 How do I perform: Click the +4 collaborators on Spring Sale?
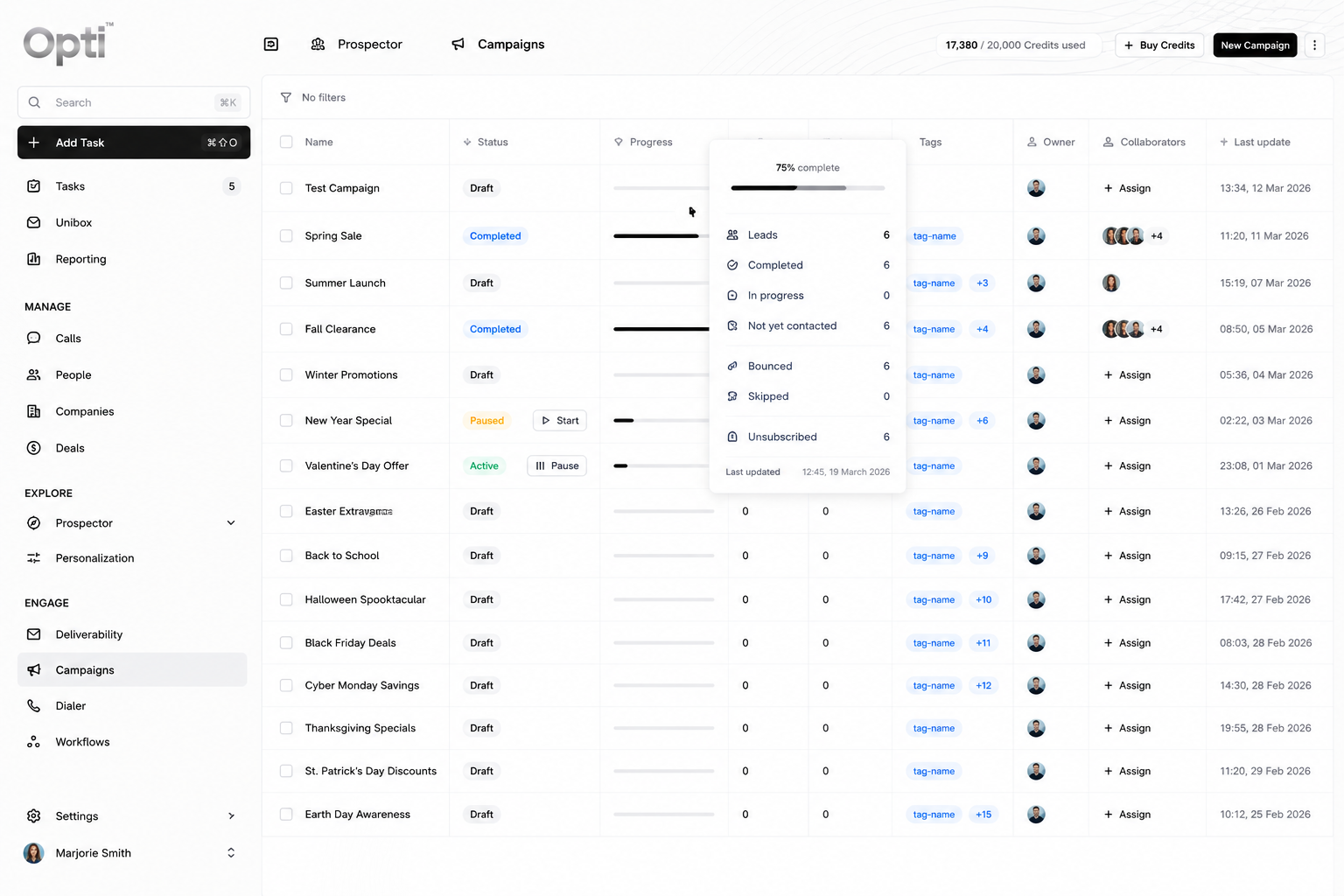tap(1157, 235)
